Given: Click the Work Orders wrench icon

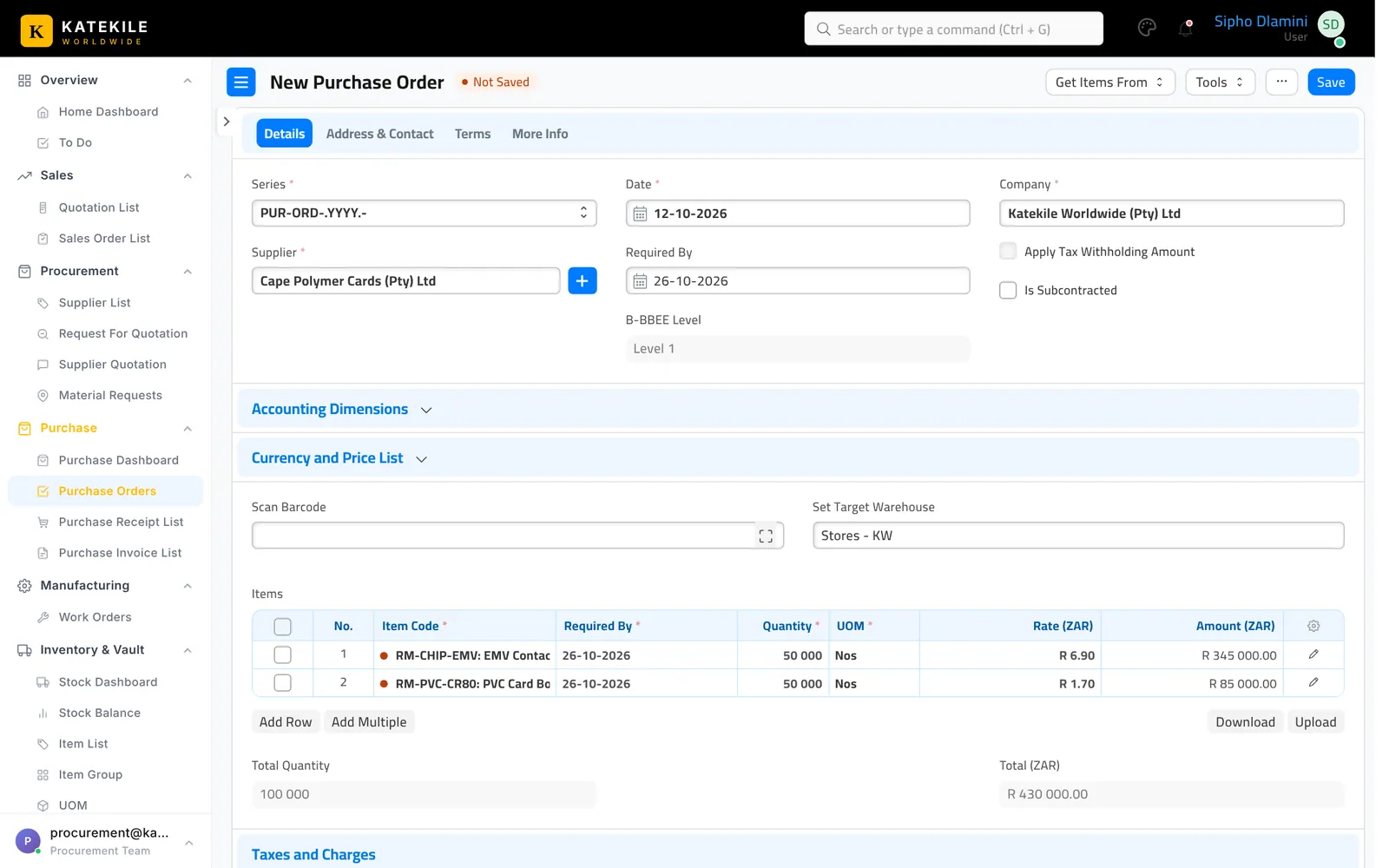Looking at the screenshot, I should point(43,617).
